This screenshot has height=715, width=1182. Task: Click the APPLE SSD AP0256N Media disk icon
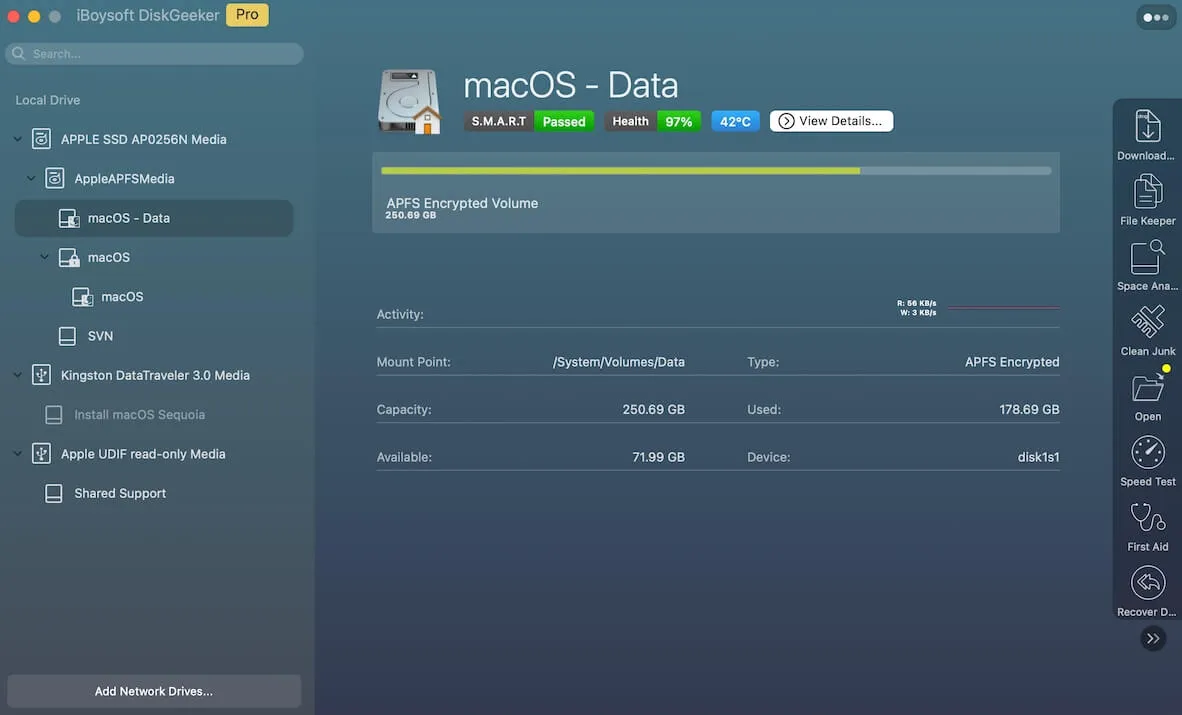coord(41,139)
